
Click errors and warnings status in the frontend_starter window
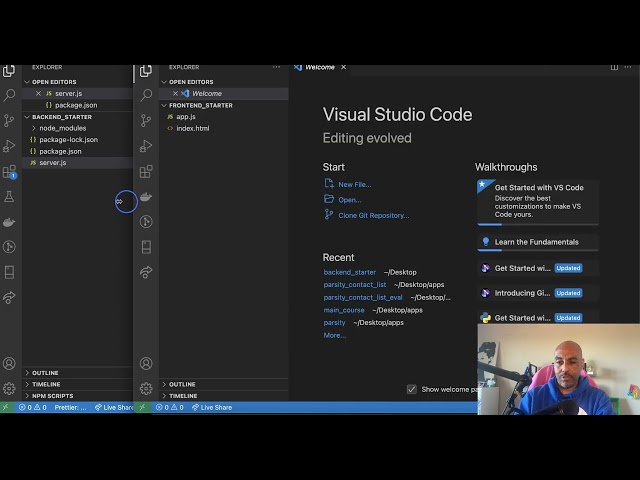click(170, 407)
